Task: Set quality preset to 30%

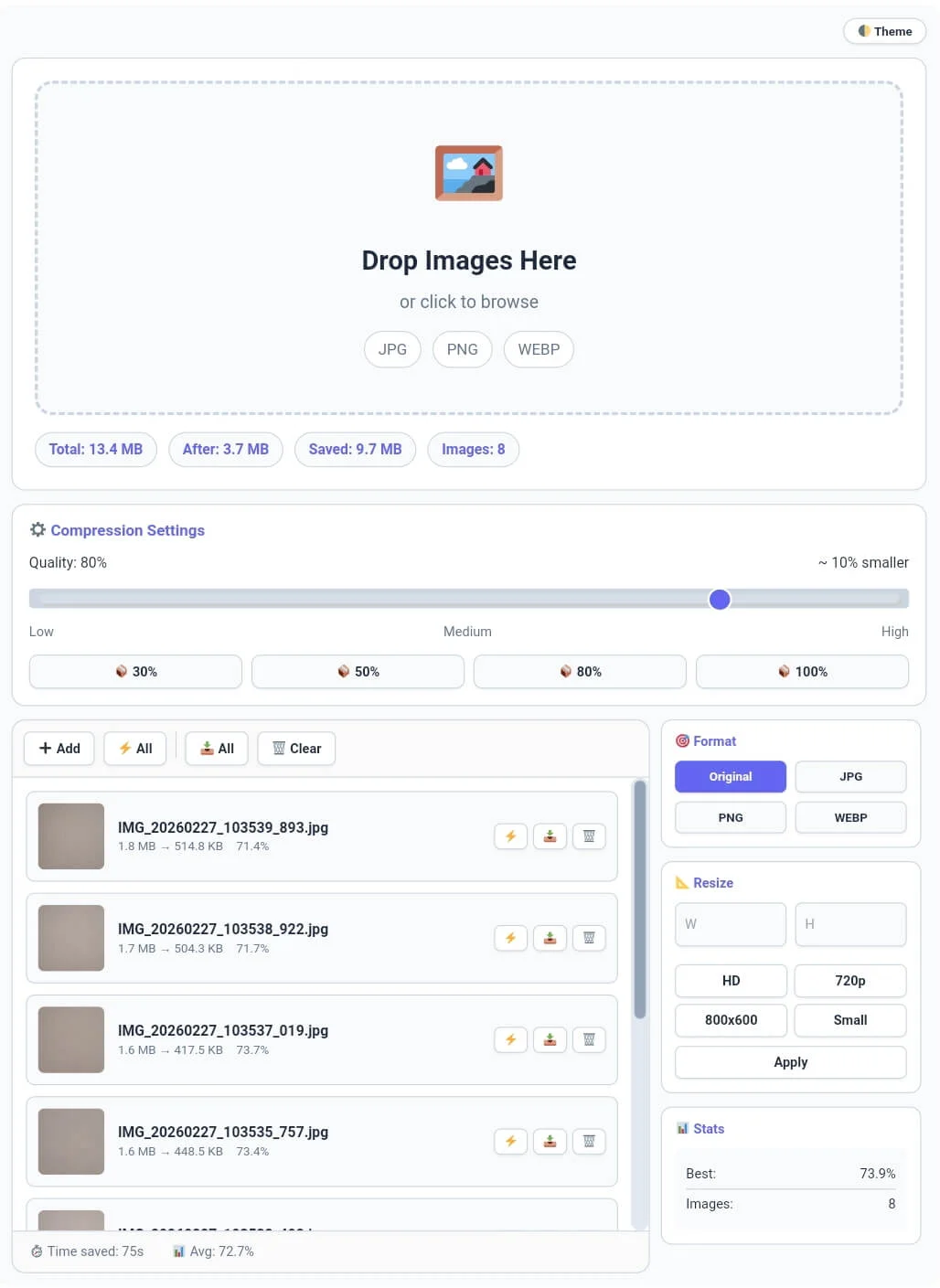Action: 135,671
